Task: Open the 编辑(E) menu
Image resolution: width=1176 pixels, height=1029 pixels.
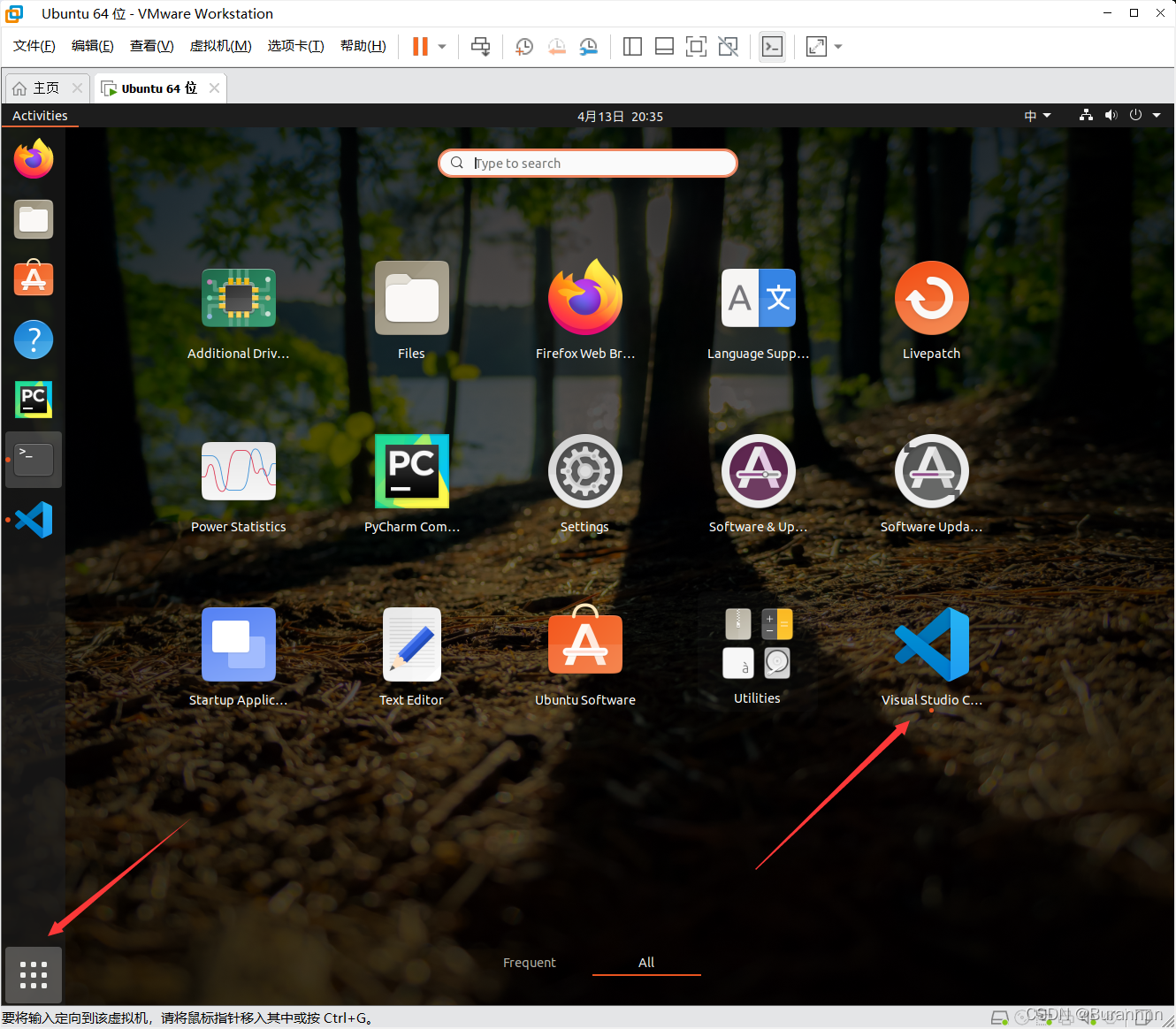Action: 93,46
